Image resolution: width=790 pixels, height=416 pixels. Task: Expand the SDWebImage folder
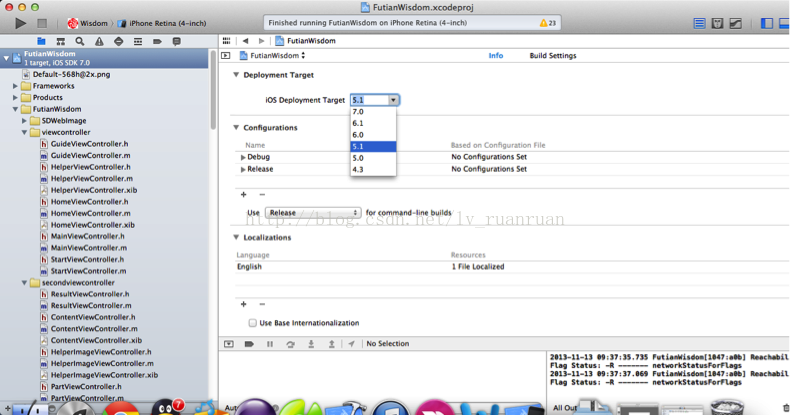24,121
